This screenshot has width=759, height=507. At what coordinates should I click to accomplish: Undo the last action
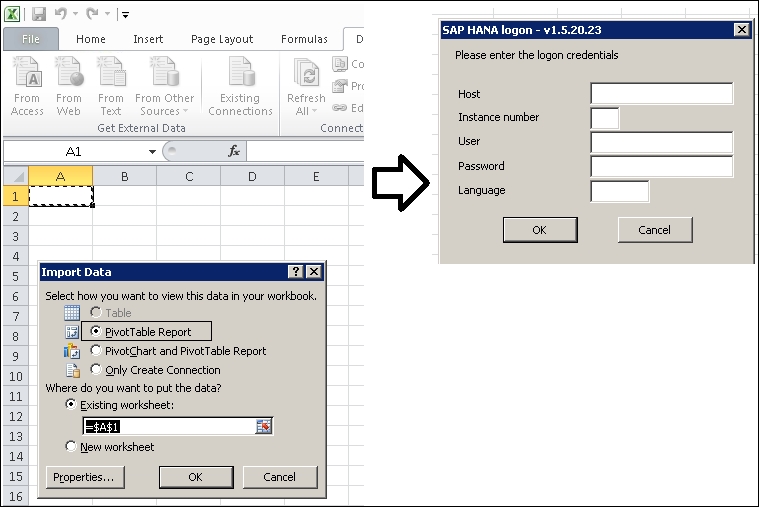[x=61, y=14]
